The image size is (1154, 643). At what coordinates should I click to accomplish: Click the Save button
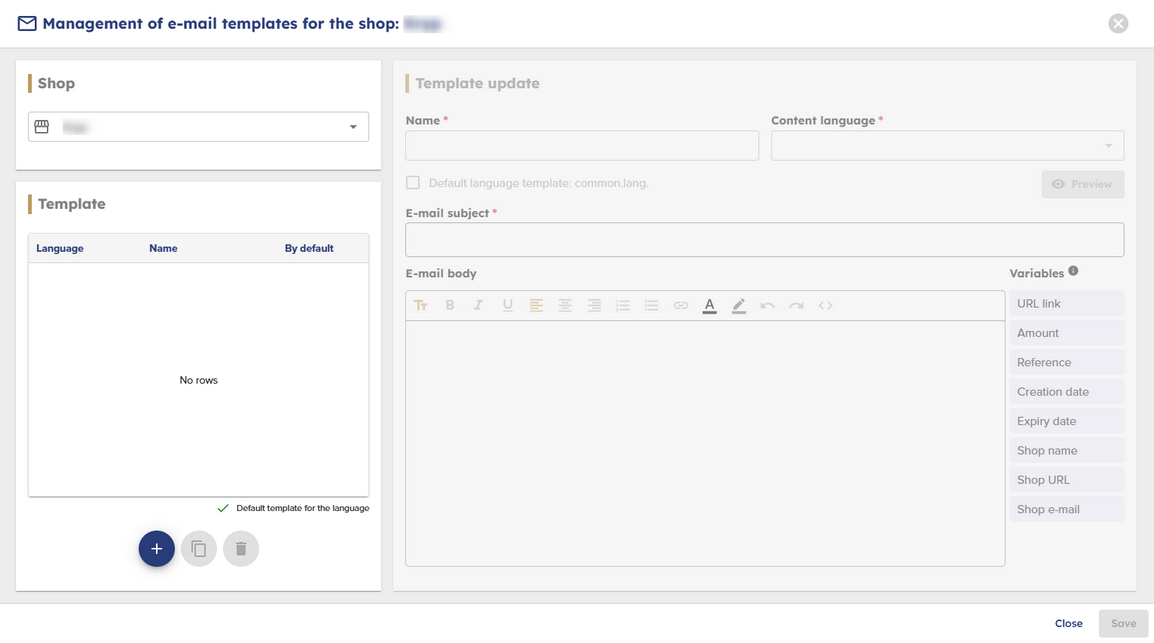pyautogui.click(x=1123, y=623)
